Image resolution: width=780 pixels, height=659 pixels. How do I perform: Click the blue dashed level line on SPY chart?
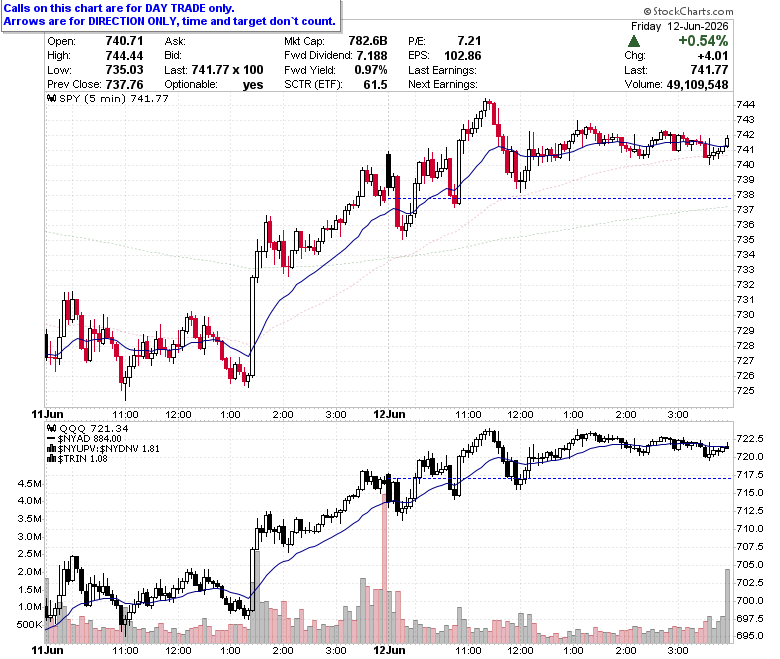[560, 198]
